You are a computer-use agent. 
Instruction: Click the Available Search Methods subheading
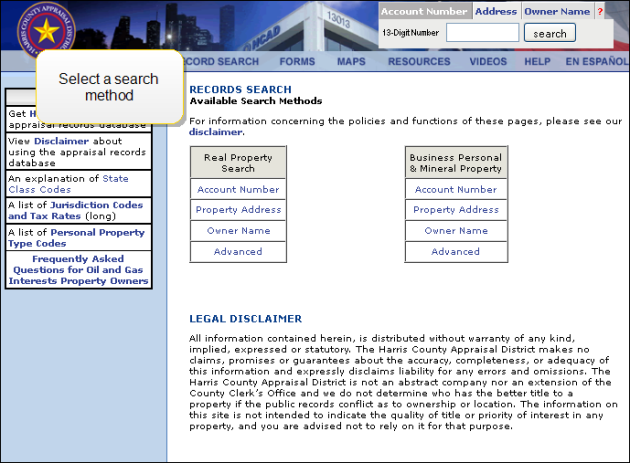point(256,101)
